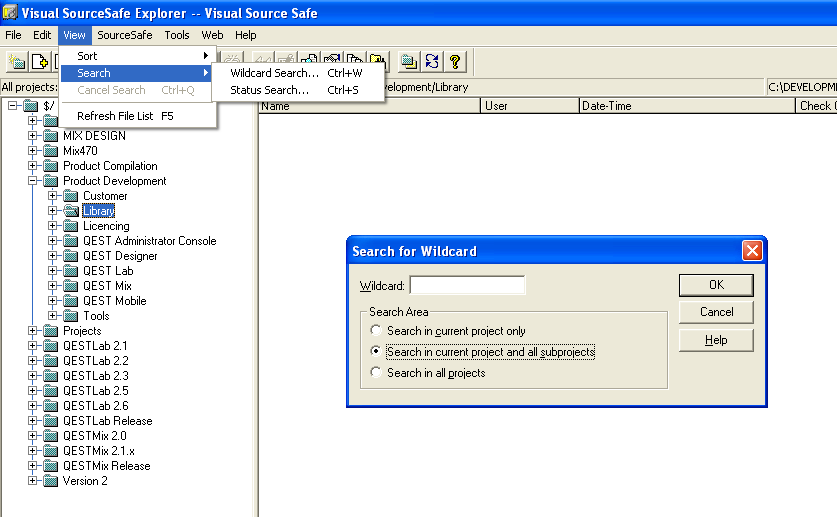Click the folder icon next to Projects
The height and width of the screenshot is (517, 837).
pyautogui.click(x=51, y=331)
